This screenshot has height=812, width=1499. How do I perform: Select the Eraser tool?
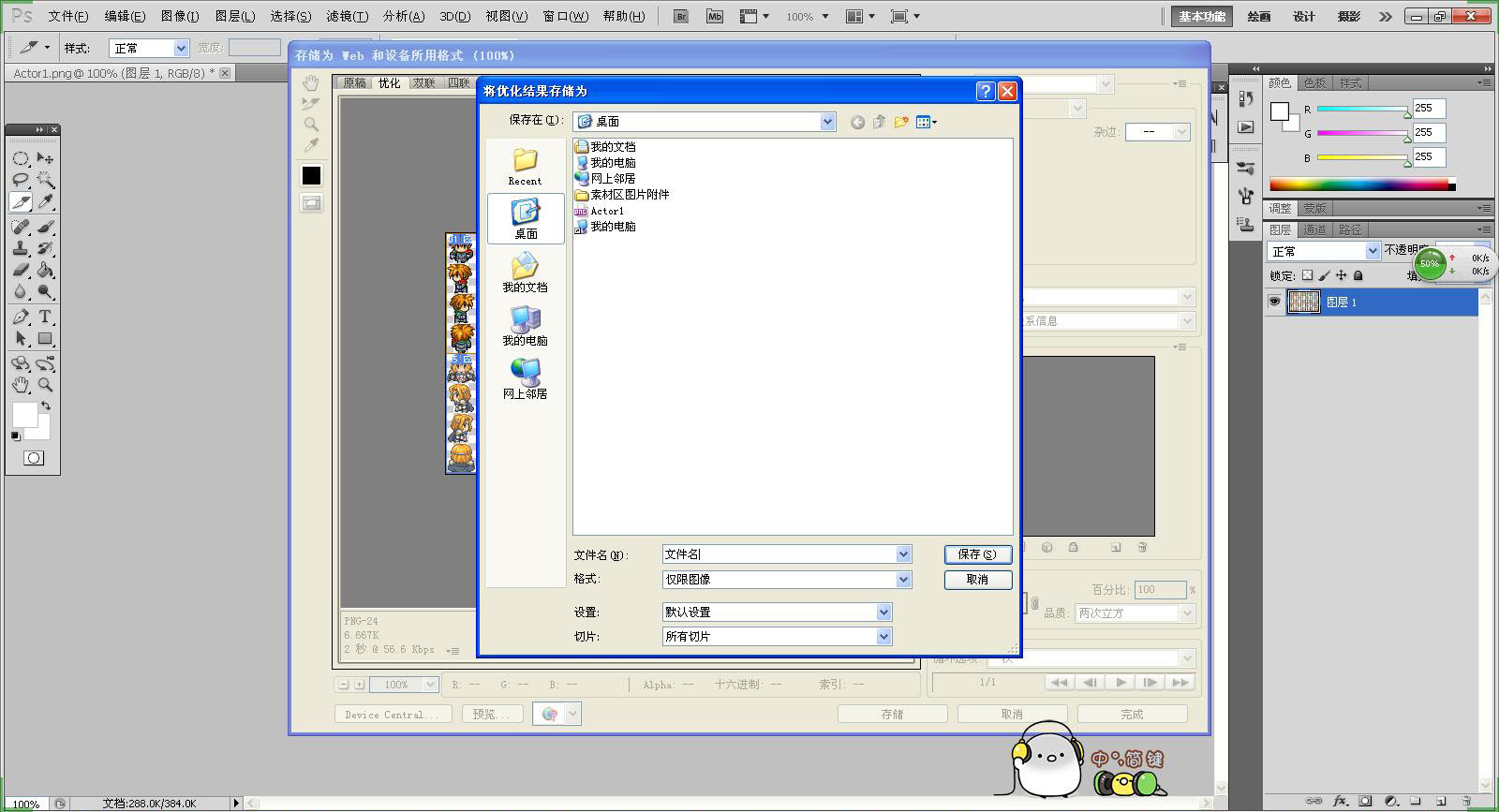pos(21,270)
